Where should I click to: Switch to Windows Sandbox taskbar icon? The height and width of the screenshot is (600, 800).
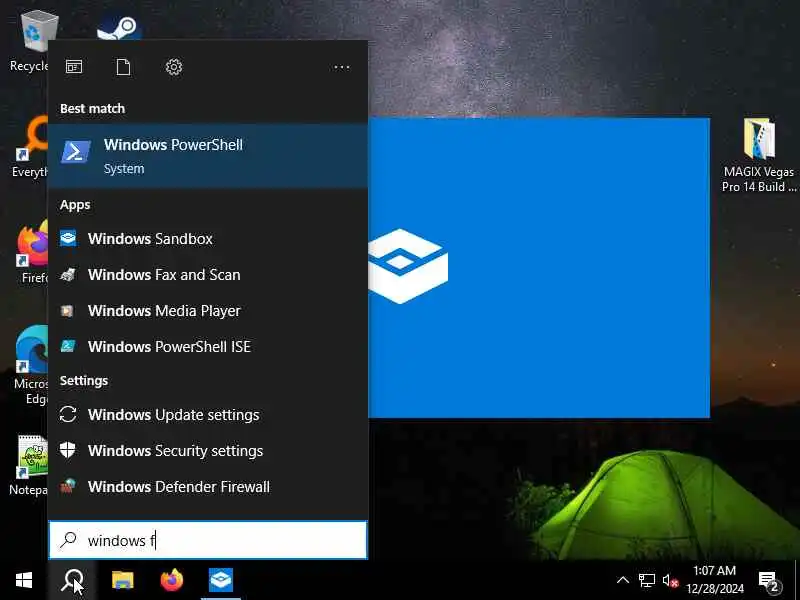[221, 581]
